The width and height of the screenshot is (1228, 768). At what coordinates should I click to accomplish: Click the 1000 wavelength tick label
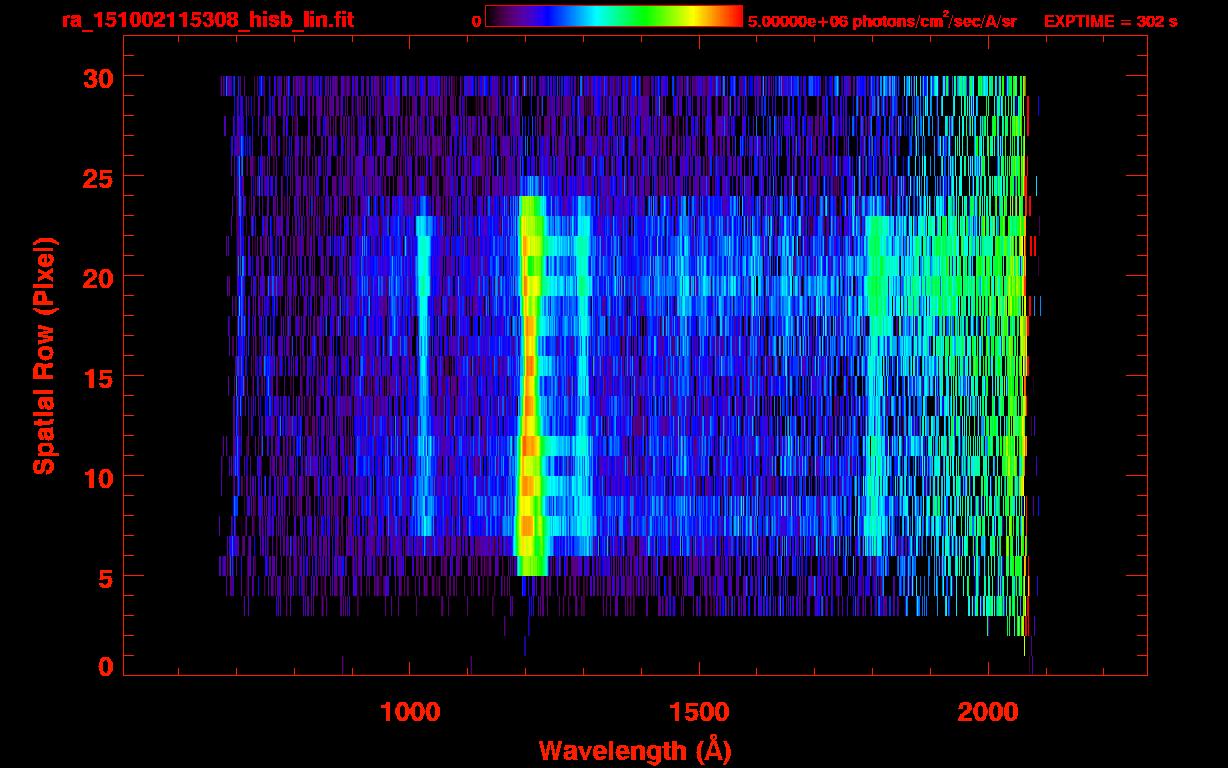409,712
